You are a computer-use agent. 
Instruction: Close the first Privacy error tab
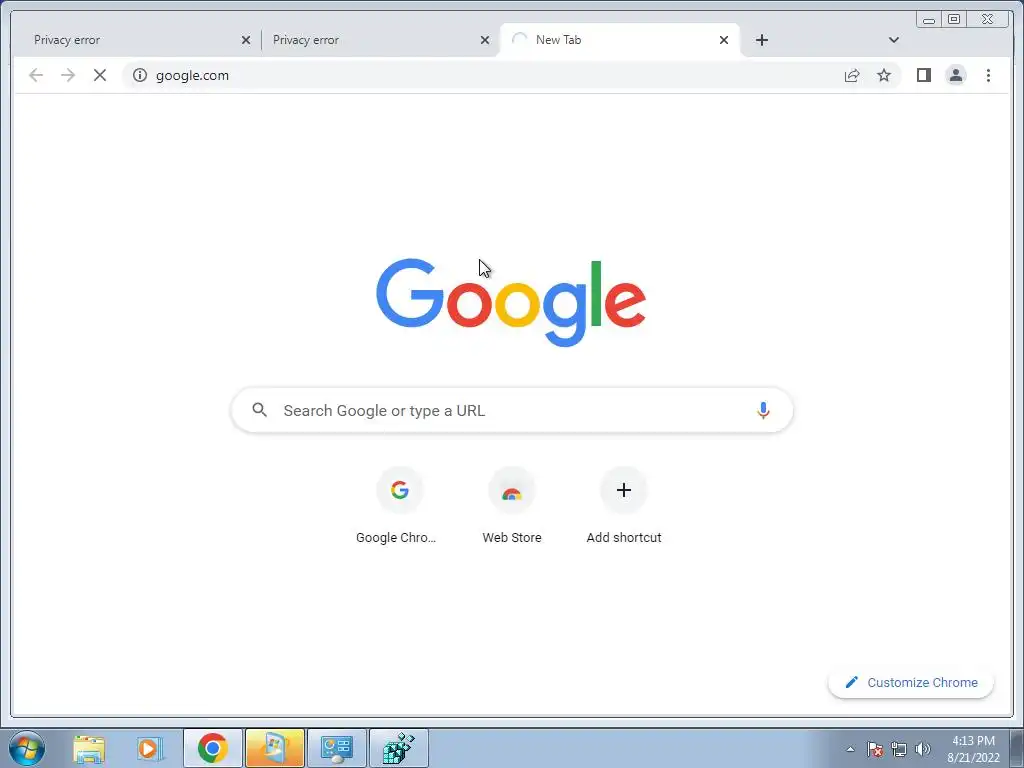[246, 40]
